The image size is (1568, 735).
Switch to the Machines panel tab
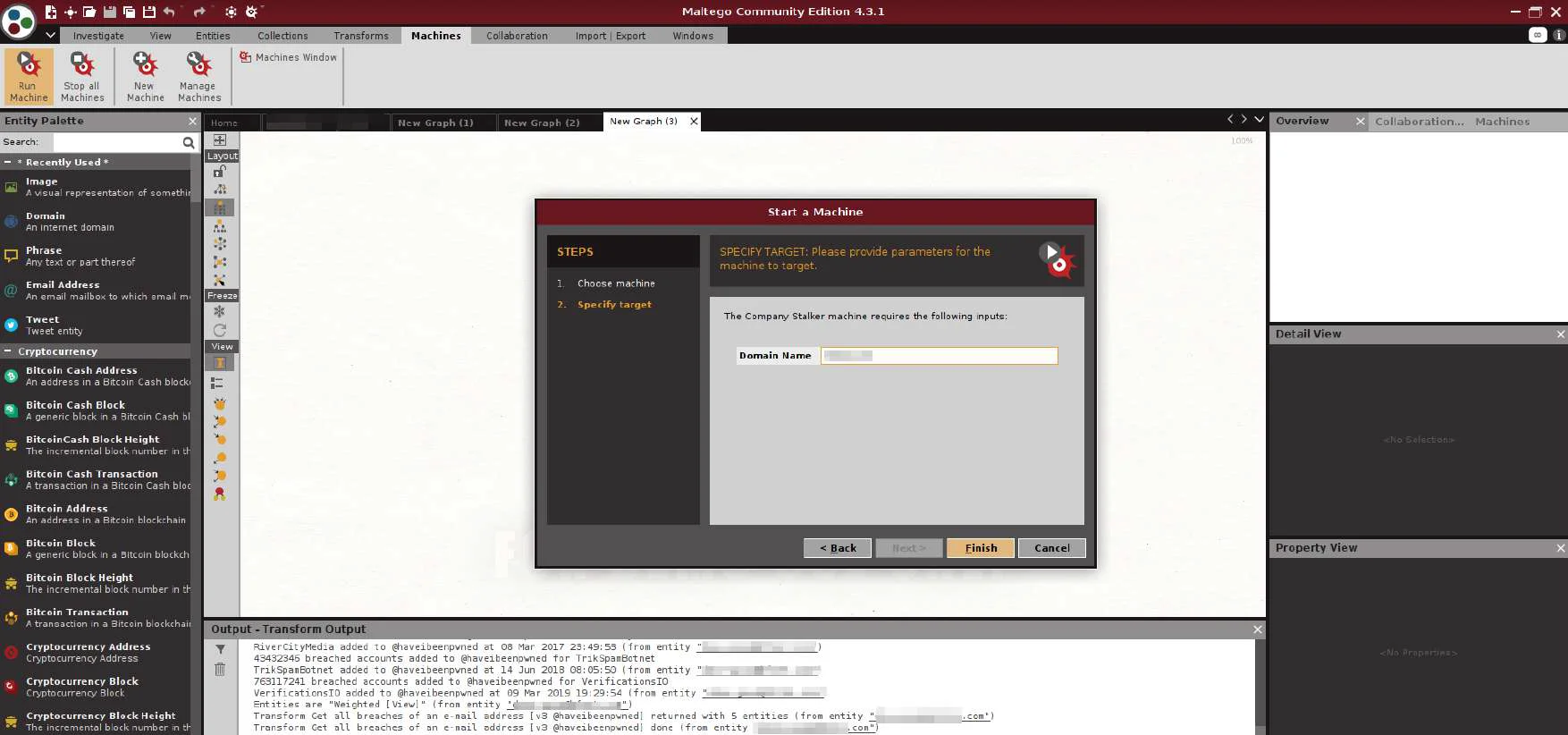click(1502, 122)
